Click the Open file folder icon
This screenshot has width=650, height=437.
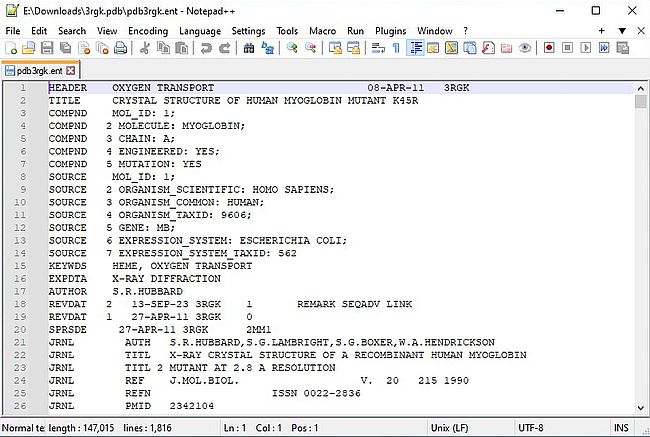[x=29, y=48]
